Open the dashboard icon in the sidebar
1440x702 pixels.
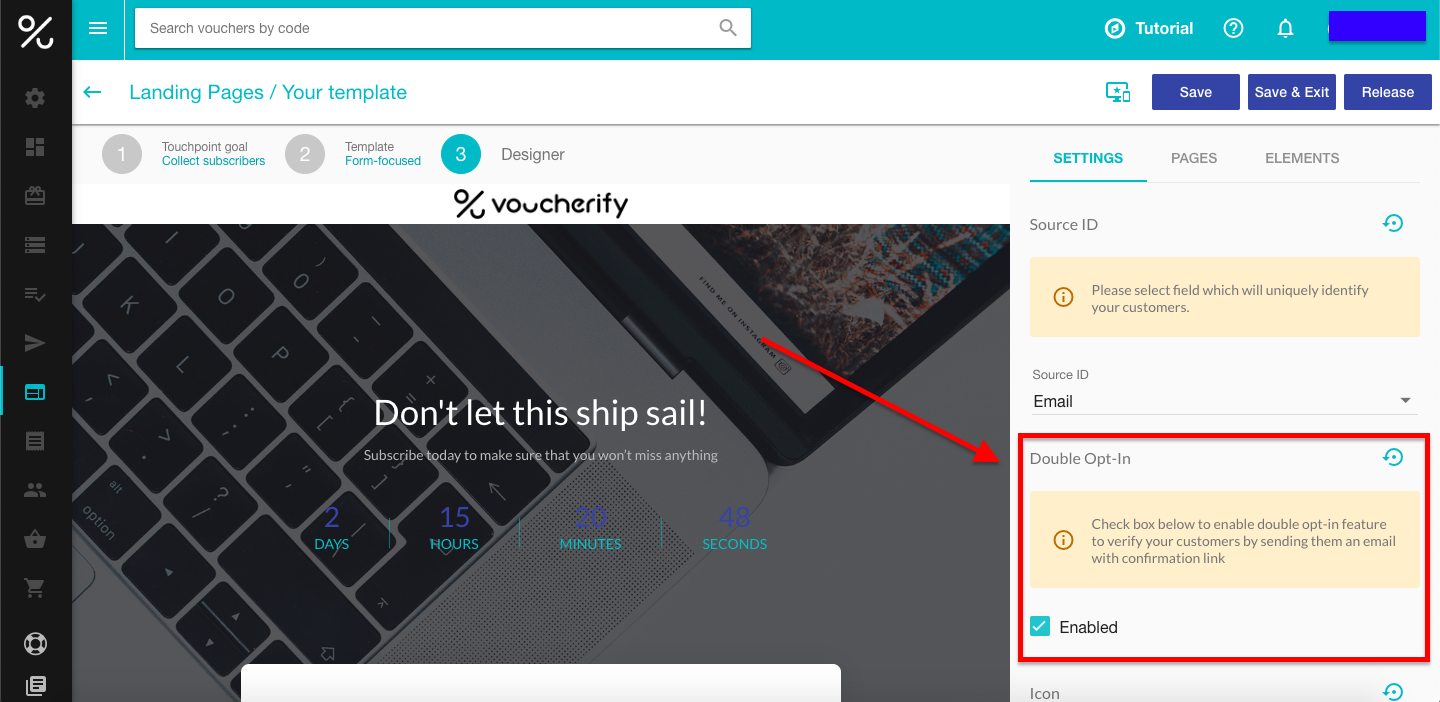click(x=35, y=147)
